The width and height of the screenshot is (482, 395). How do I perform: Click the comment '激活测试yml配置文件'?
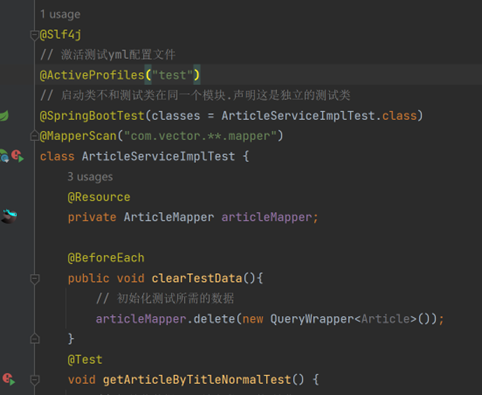(118, 55)
